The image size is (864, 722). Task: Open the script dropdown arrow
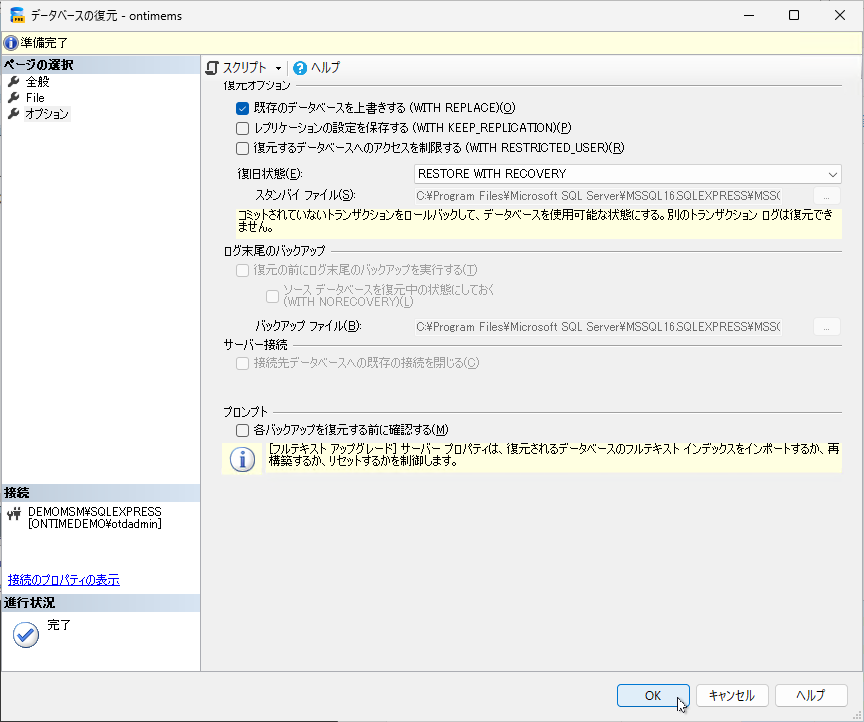point(278,68)
